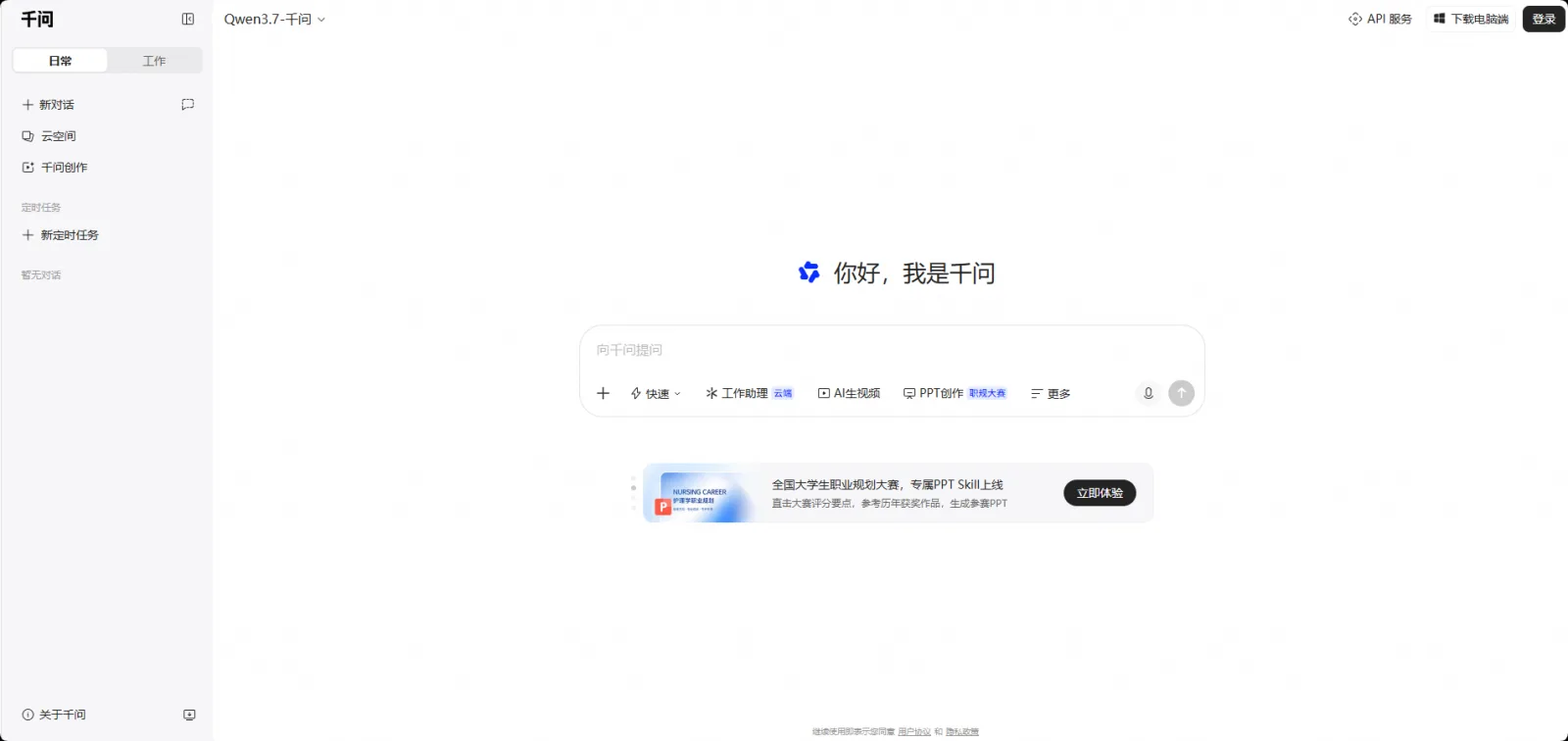The width and height of the screenshot is (1568, 741).
Task: Click the 全国大学生职业规划大赛 banner title
Action: 887,484
